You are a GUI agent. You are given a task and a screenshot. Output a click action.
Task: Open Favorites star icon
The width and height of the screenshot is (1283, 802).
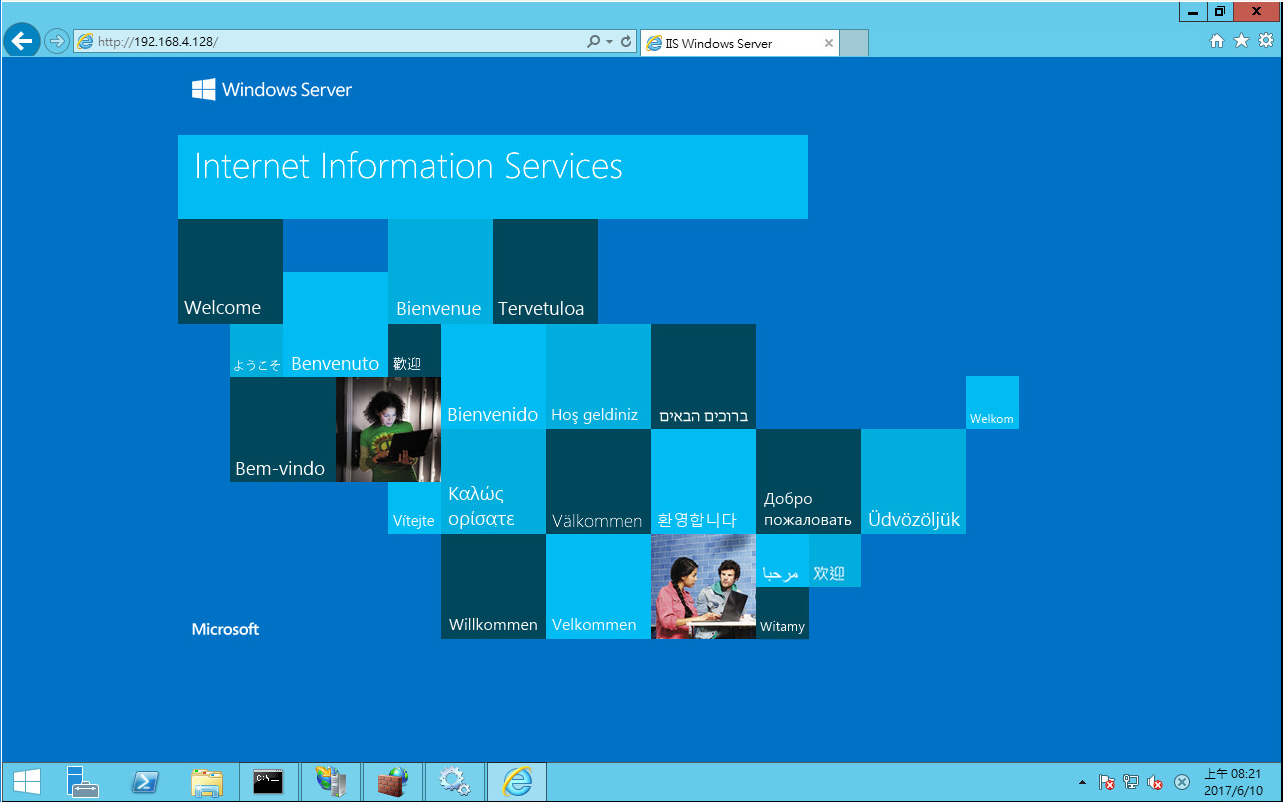click(1241, 41)
